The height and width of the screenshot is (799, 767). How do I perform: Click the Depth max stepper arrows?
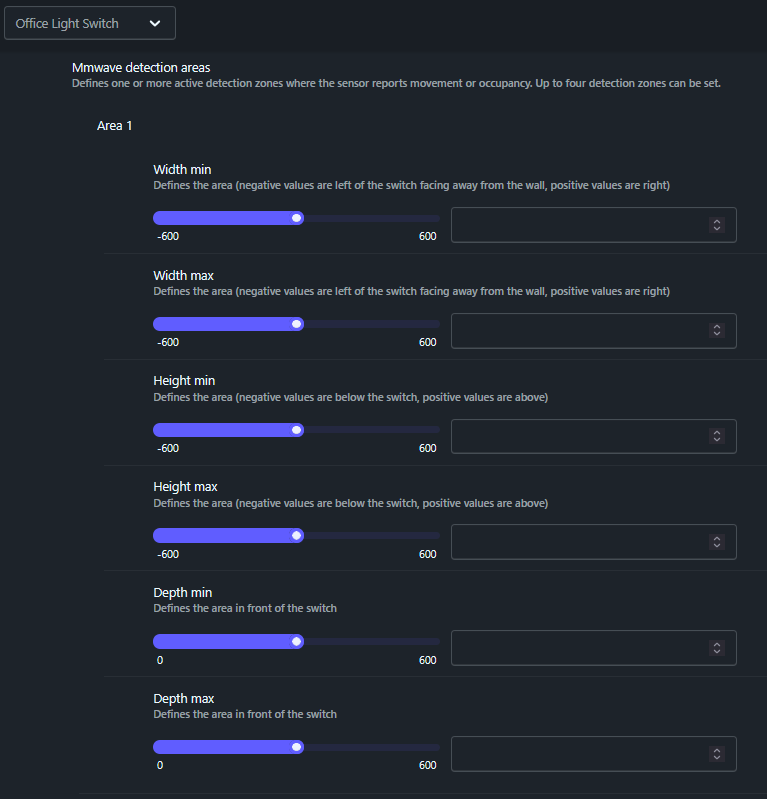point(716,754)
